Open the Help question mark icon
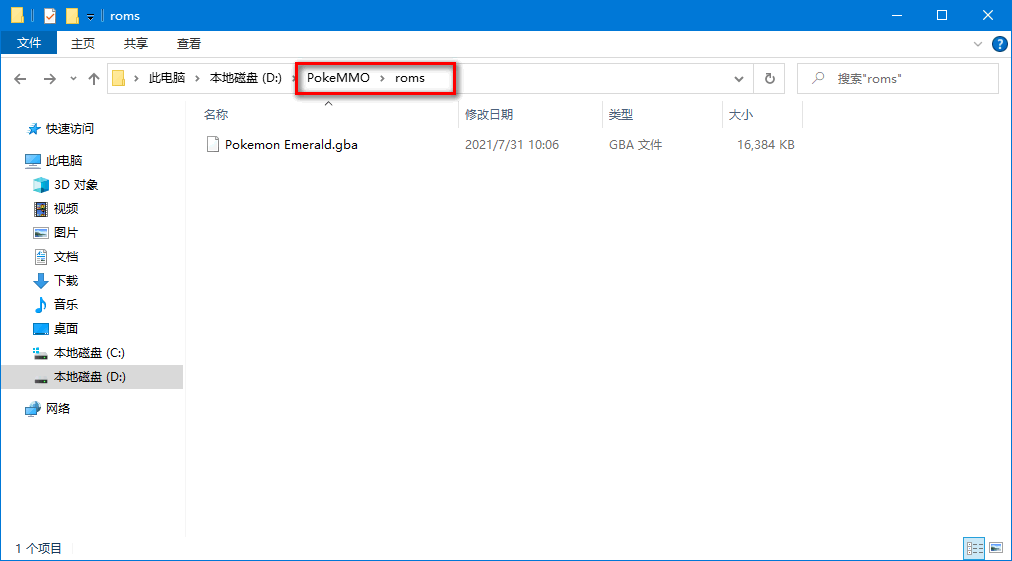Viewport: 1012px width, 561px height. (998, 44)
